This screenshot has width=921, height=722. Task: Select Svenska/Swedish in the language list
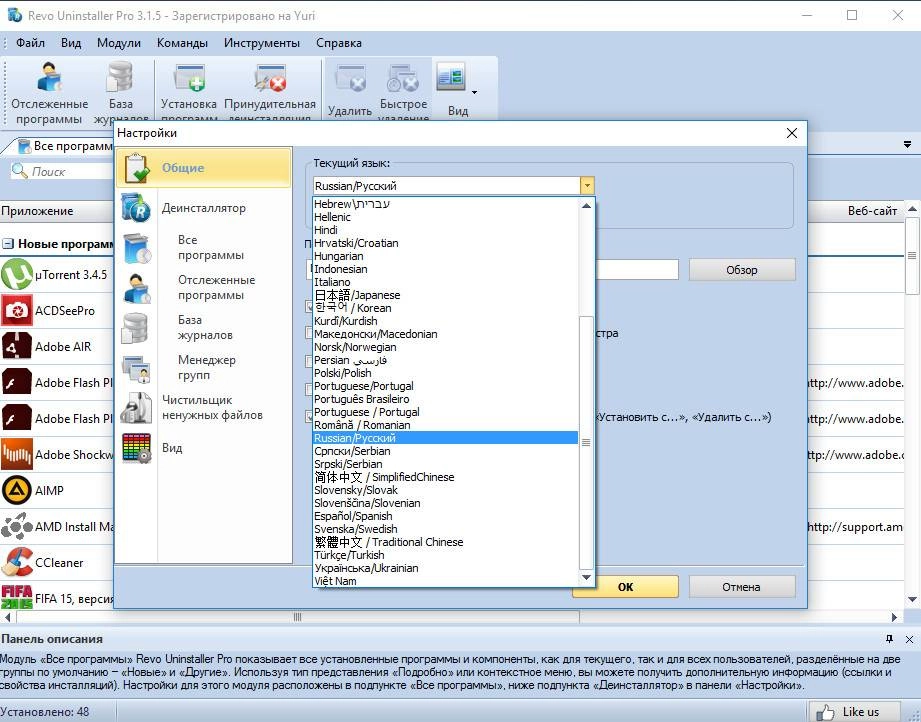445,529
